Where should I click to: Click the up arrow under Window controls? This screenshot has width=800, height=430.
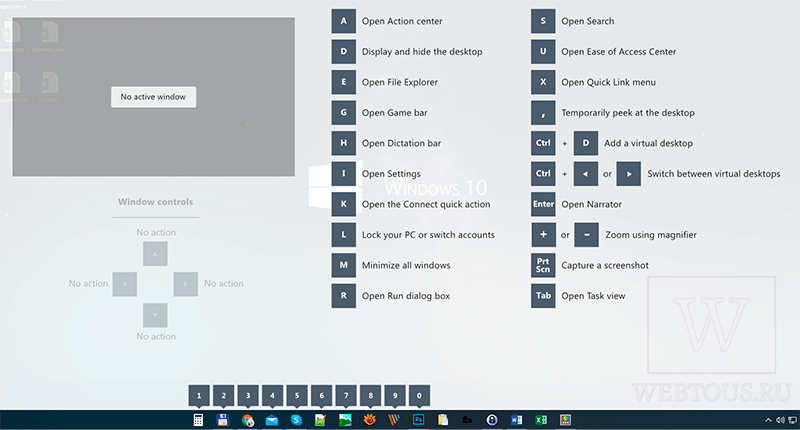155,254
